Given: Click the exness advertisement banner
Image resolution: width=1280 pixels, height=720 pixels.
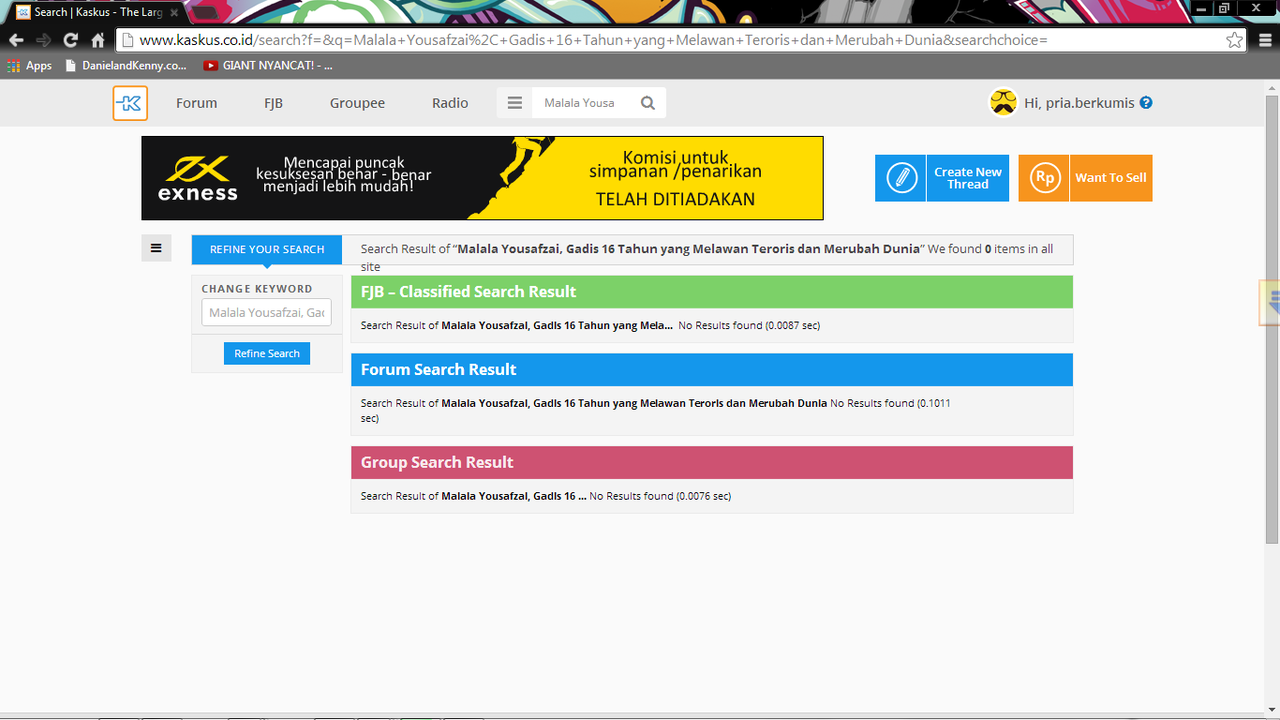Looking at the screenshot, I should pos(482,178).
